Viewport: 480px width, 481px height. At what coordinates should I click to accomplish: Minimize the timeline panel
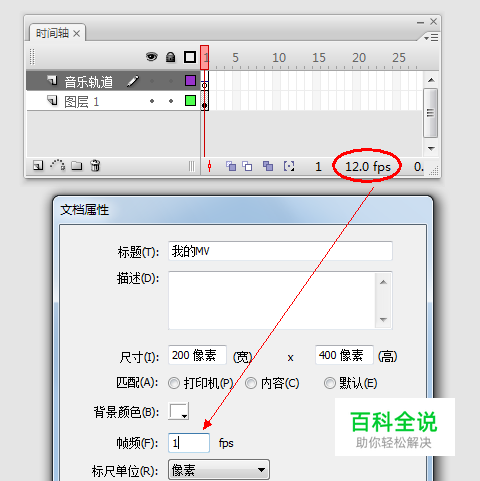point(420,22)
